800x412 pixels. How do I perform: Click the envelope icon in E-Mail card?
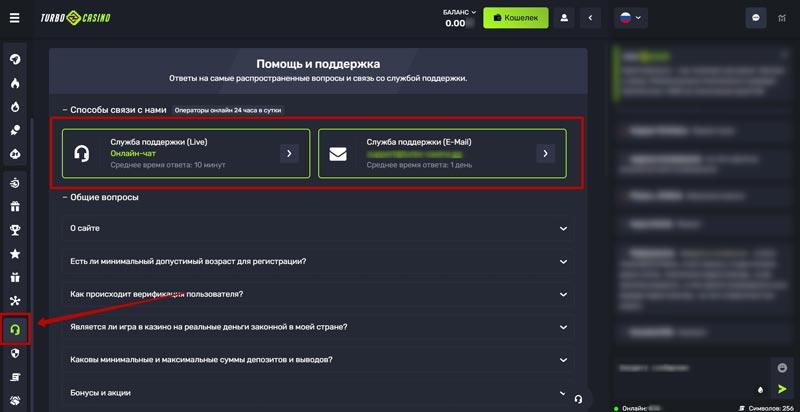click(338, 154)
